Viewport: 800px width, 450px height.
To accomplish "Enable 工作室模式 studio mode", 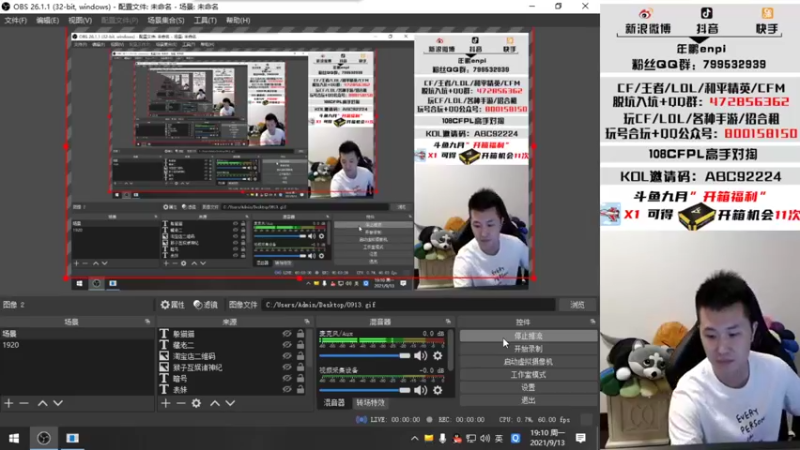I will 528,374.
